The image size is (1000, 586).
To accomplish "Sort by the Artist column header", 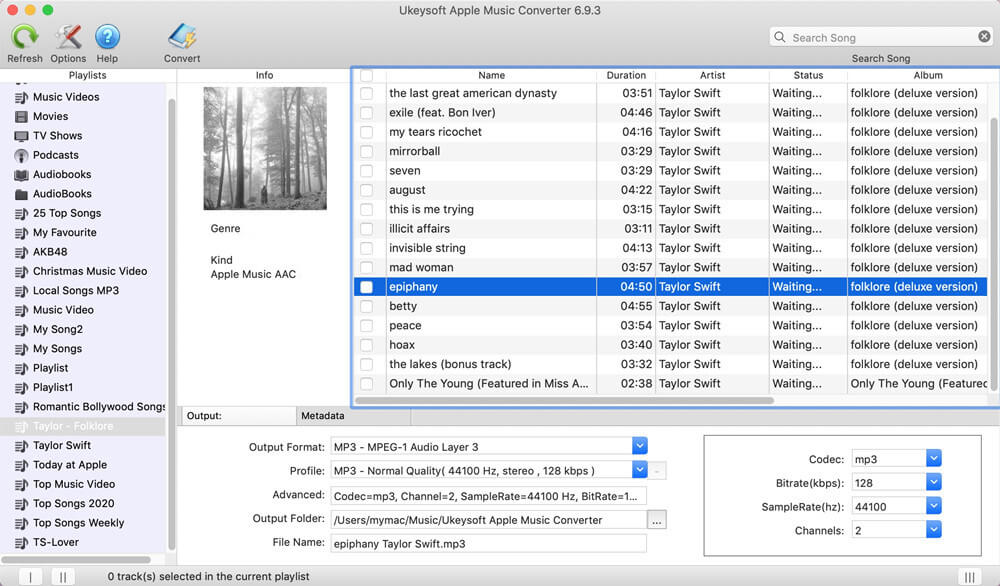I will 712,75.
